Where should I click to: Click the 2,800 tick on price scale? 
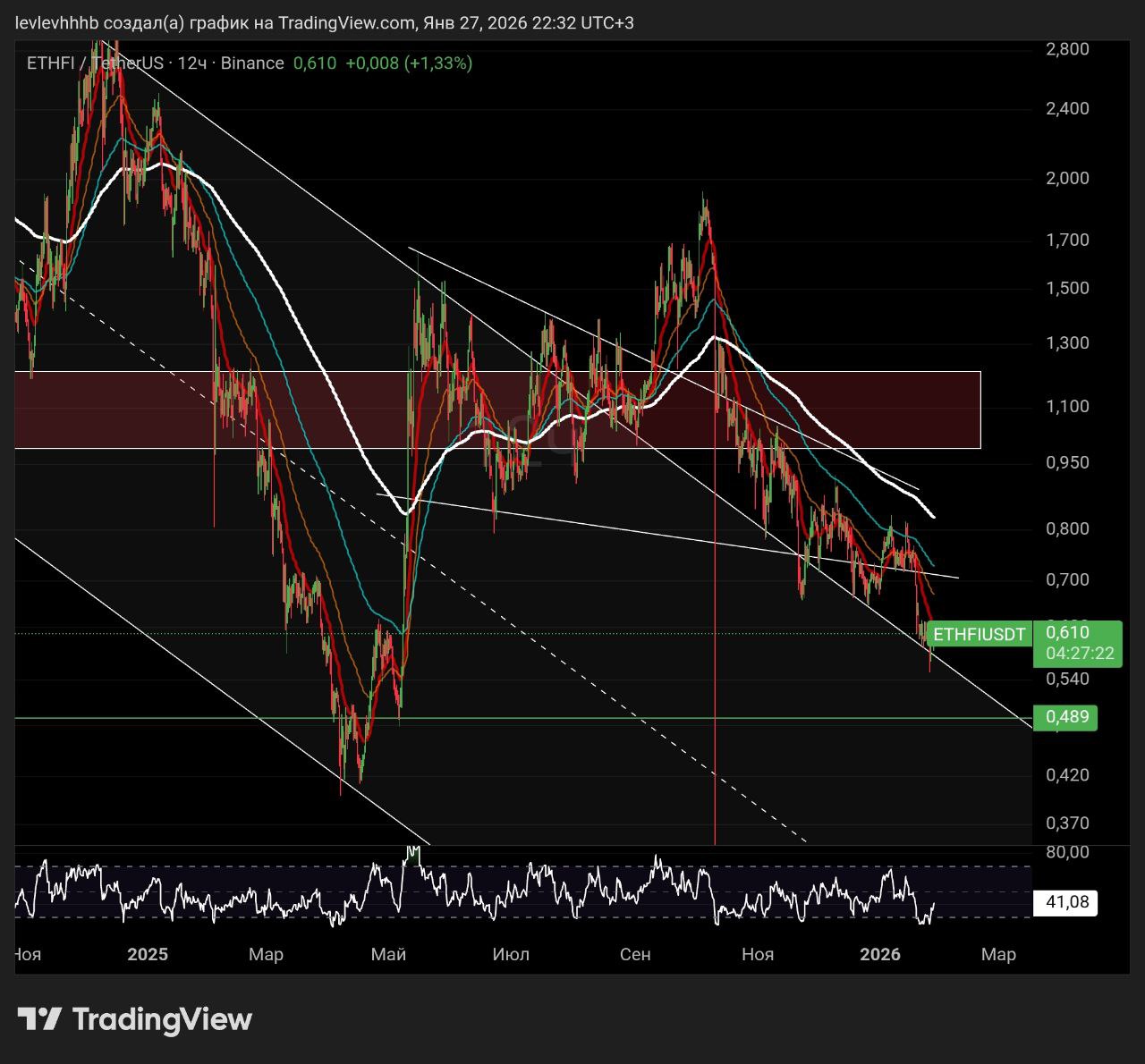click(x=1067, y=49)
